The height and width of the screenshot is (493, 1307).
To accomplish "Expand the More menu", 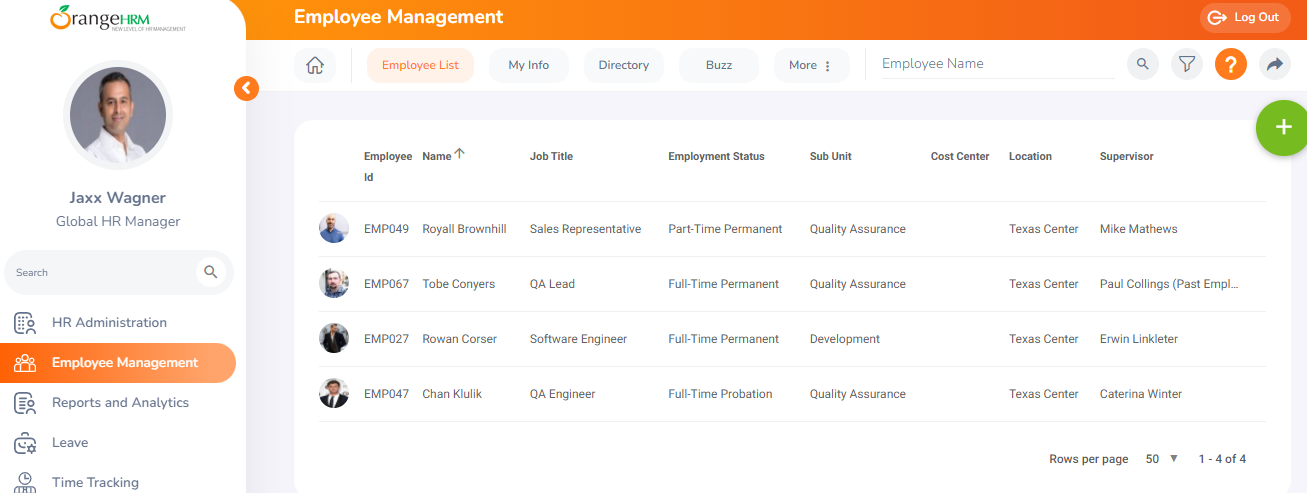I will click(811, 65).
